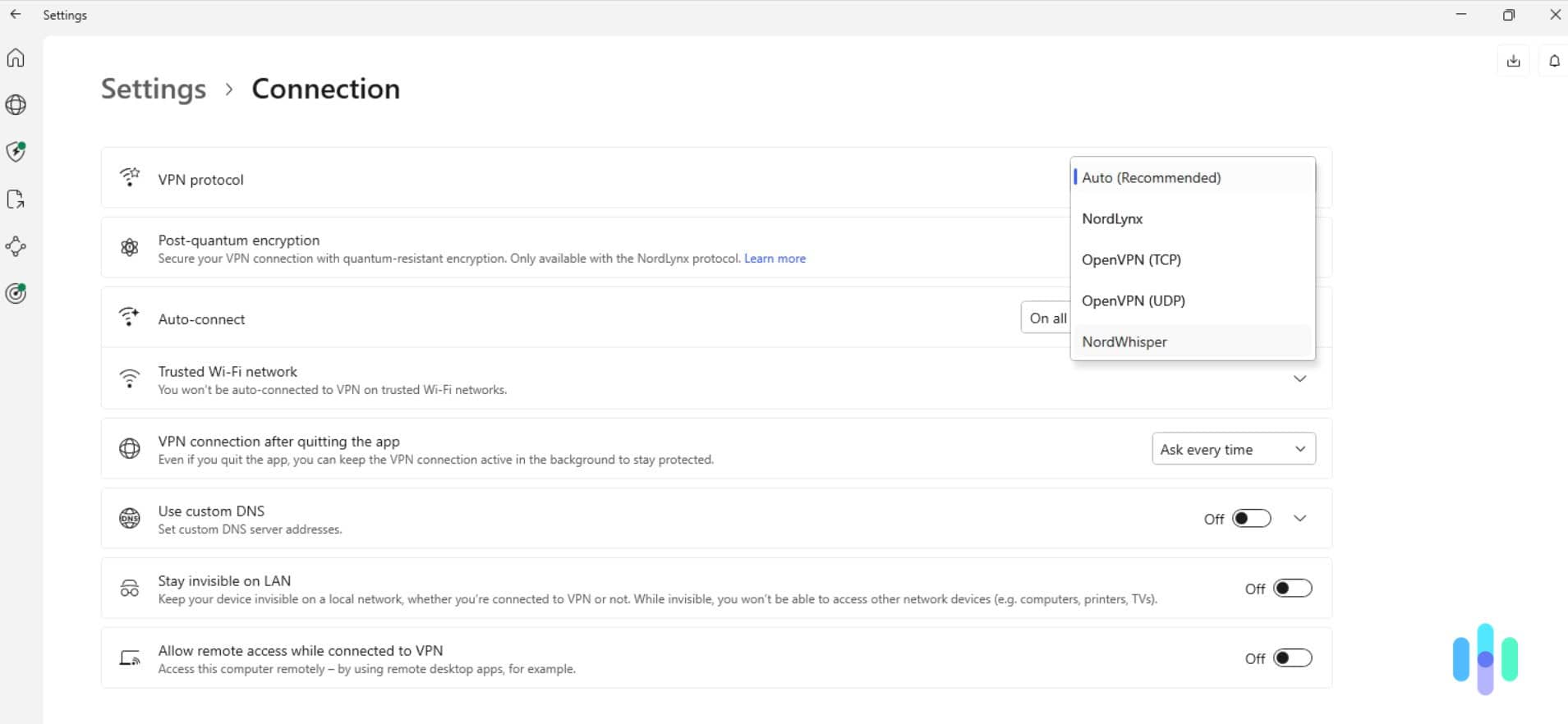Go back via Settings breadcrumb
The height and width of the screenshot is (724, 1568).
[154, 89]
